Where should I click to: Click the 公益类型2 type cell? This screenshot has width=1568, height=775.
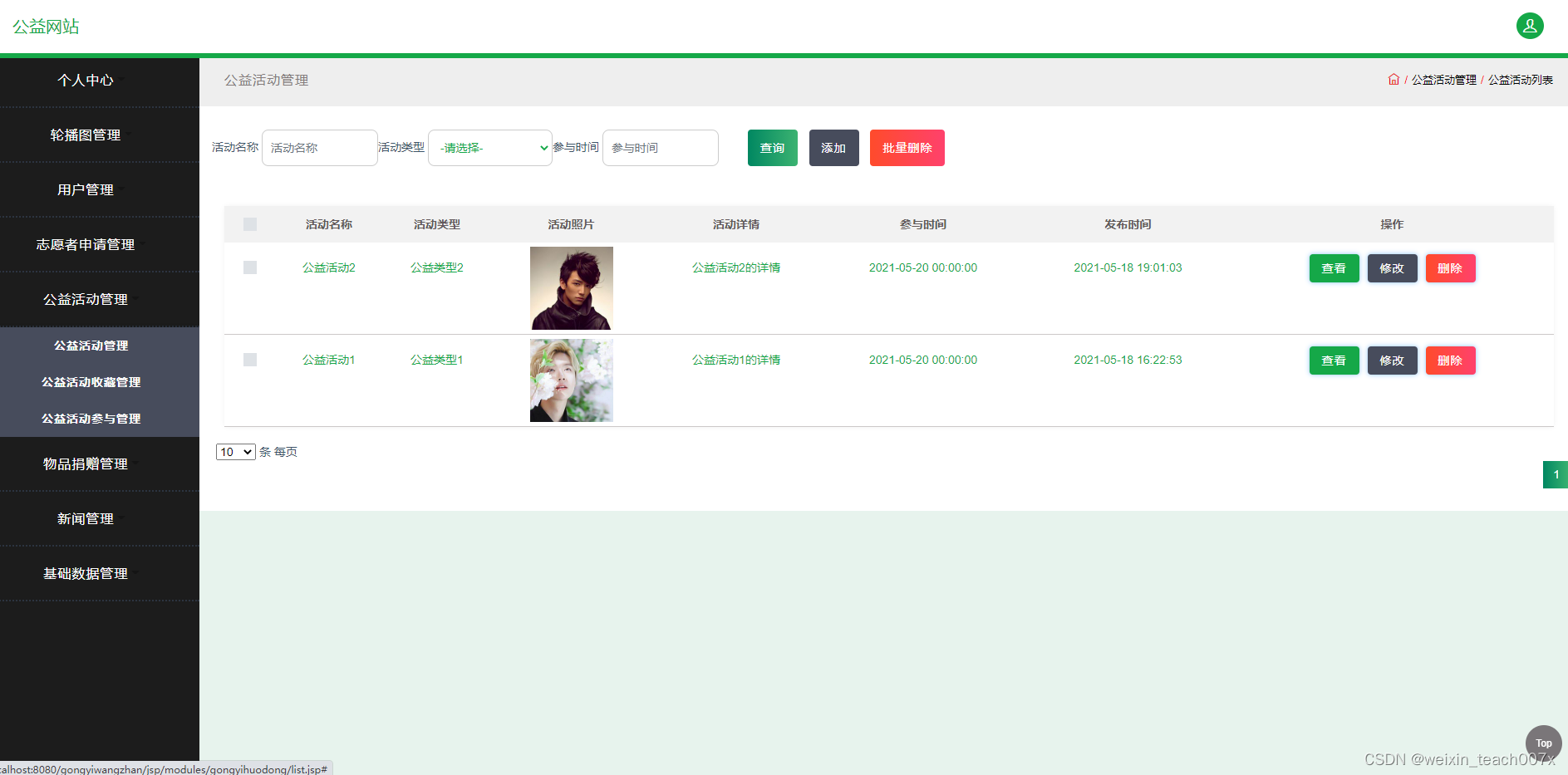pyautogui.click(x=437, y=267)
